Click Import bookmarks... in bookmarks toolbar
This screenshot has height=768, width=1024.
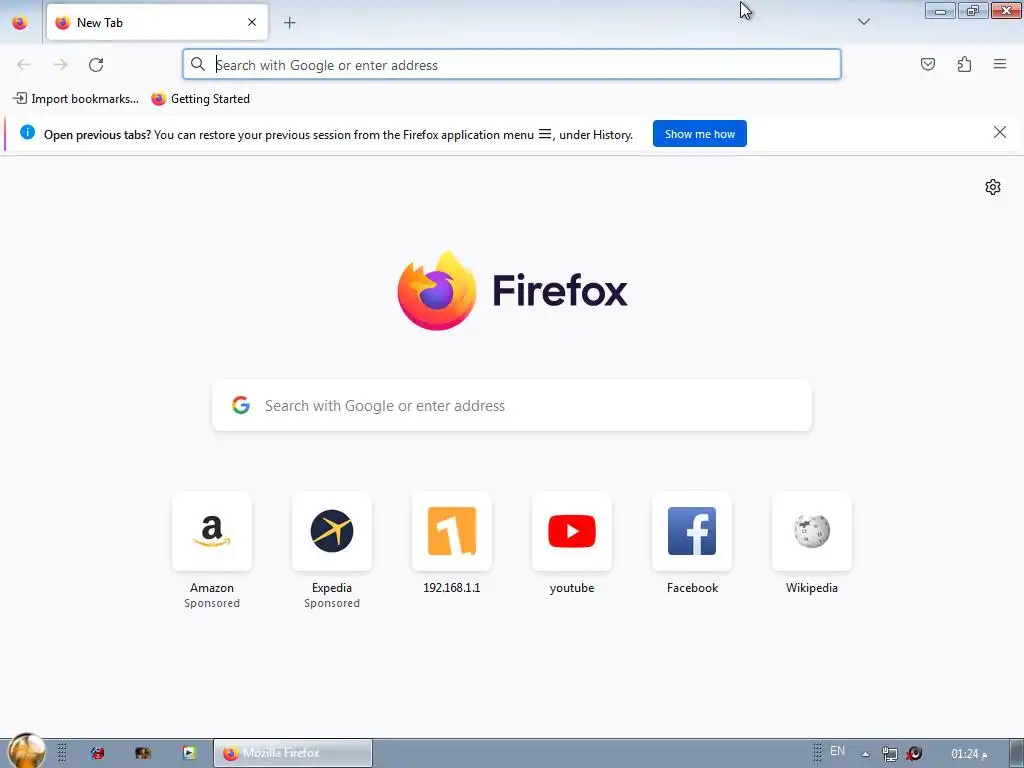[76, 99]
